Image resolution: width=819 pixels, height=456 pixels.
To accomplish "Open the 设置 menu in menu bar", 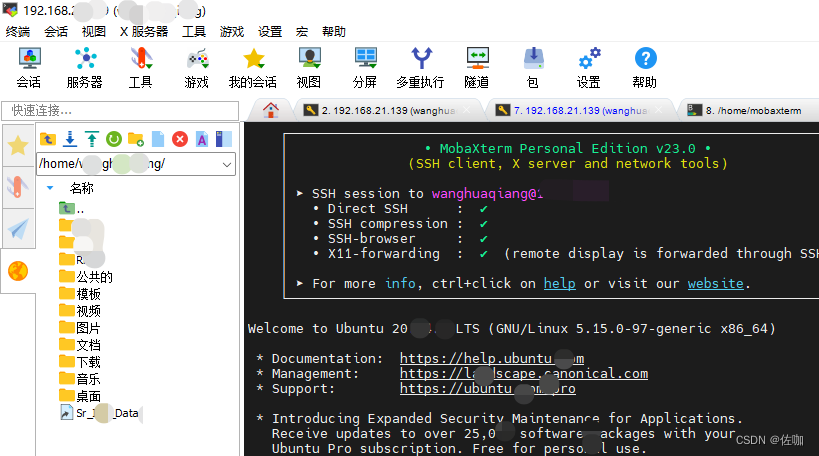I will 270,32.
